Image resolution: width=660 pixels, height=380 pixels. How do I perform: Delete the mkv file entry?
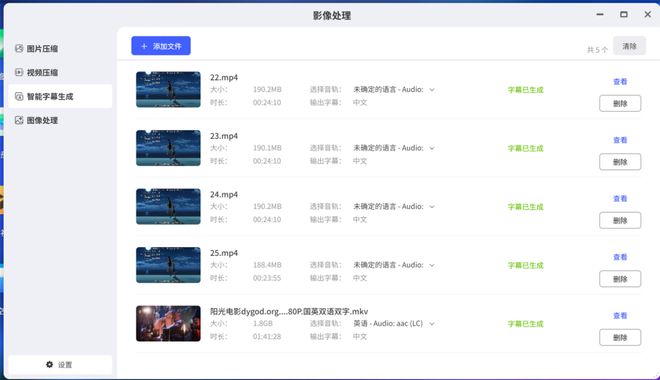[620, 337]
